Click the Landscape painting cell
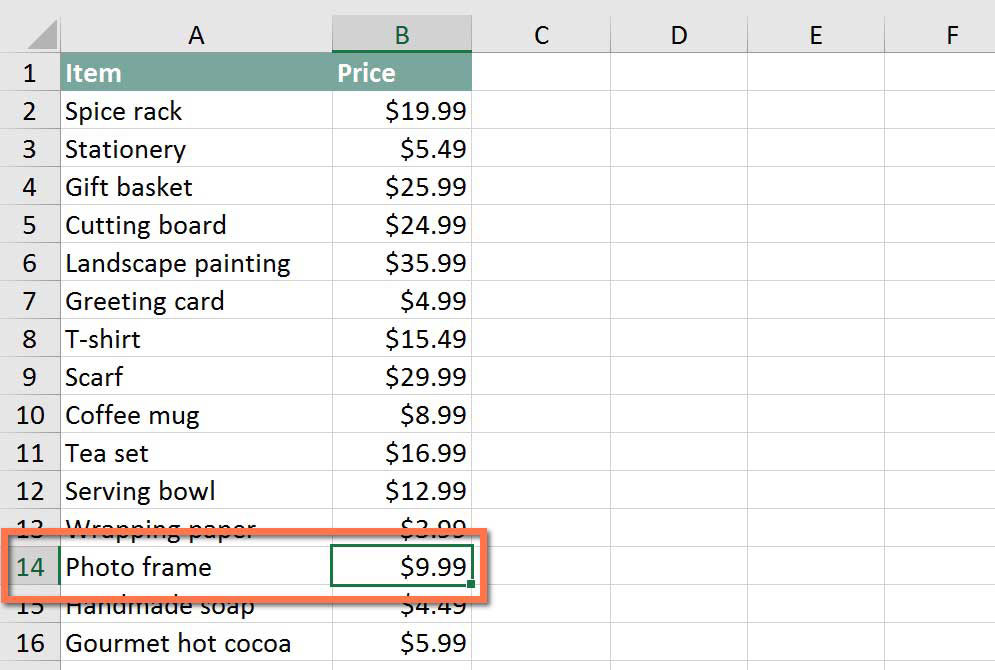 [196, 263]
